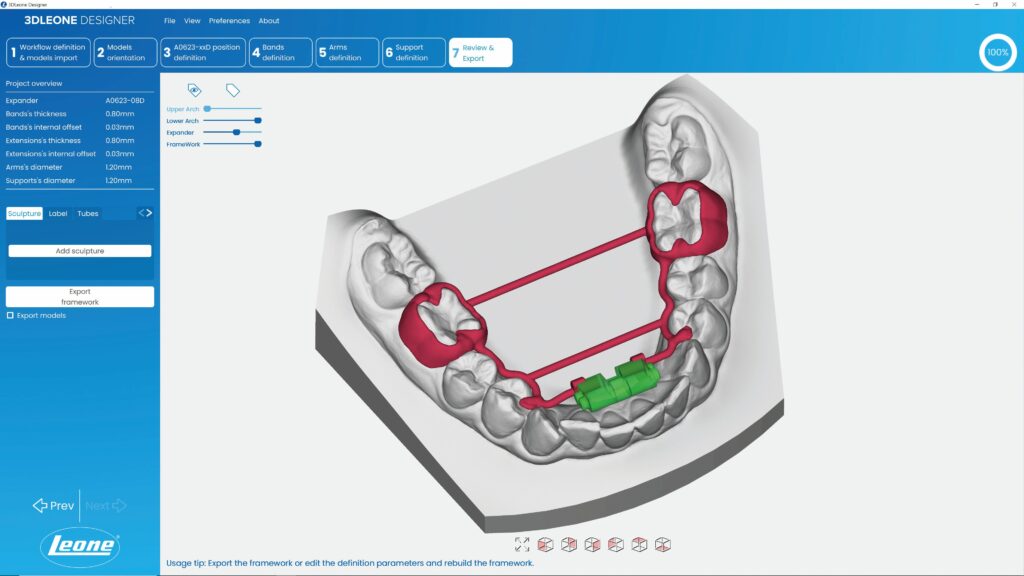Viewport: 1024px width, 576px height.
Task: Click the fit-to-view expand arrows icon
Action: (522, 544)
